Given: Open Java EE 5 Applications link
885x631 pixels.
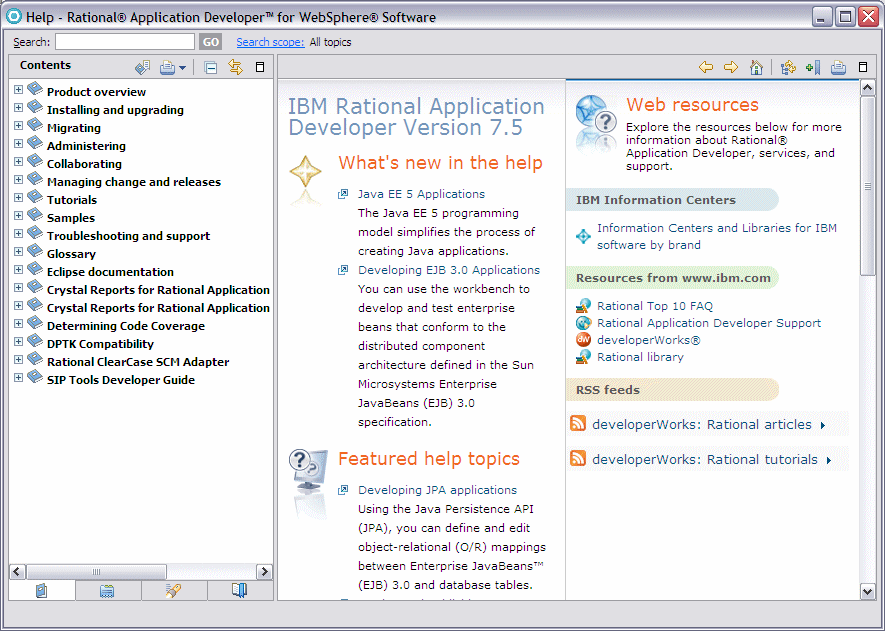Looking at the screenshot, I should click(421, 194).
